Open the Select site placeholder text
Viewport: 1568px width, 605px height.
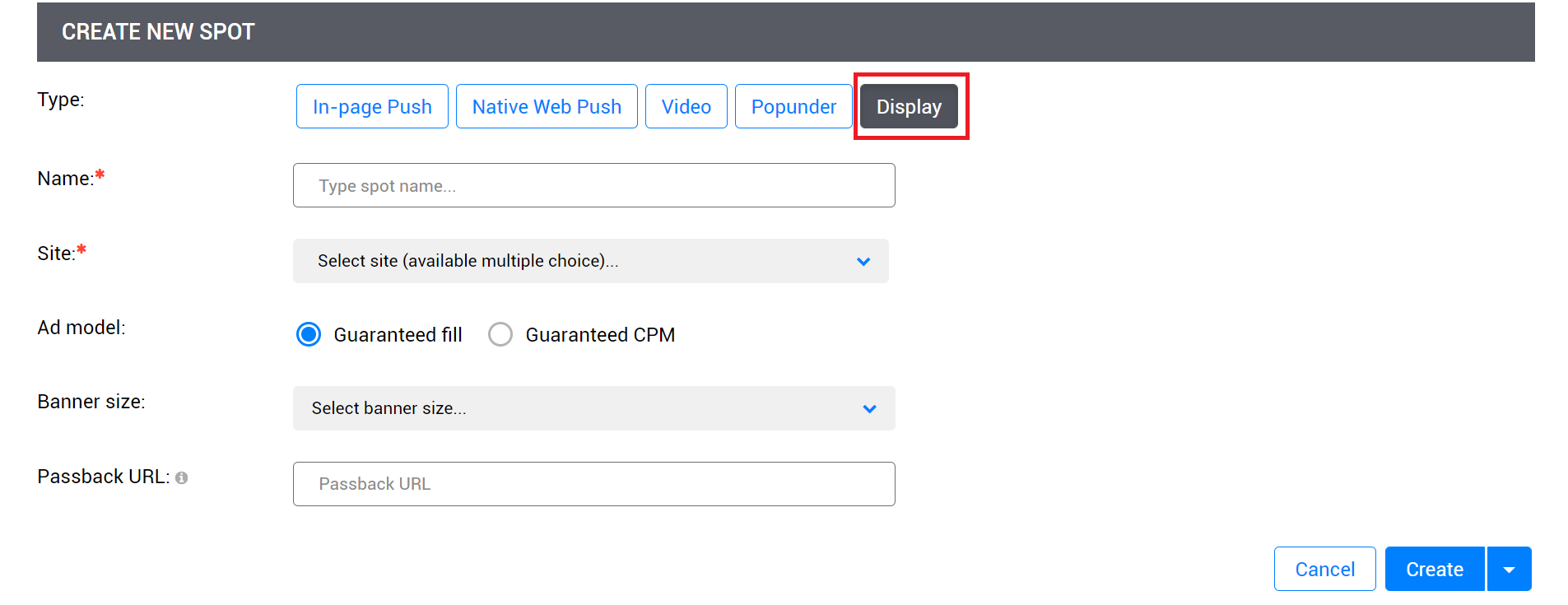(468, 261)
